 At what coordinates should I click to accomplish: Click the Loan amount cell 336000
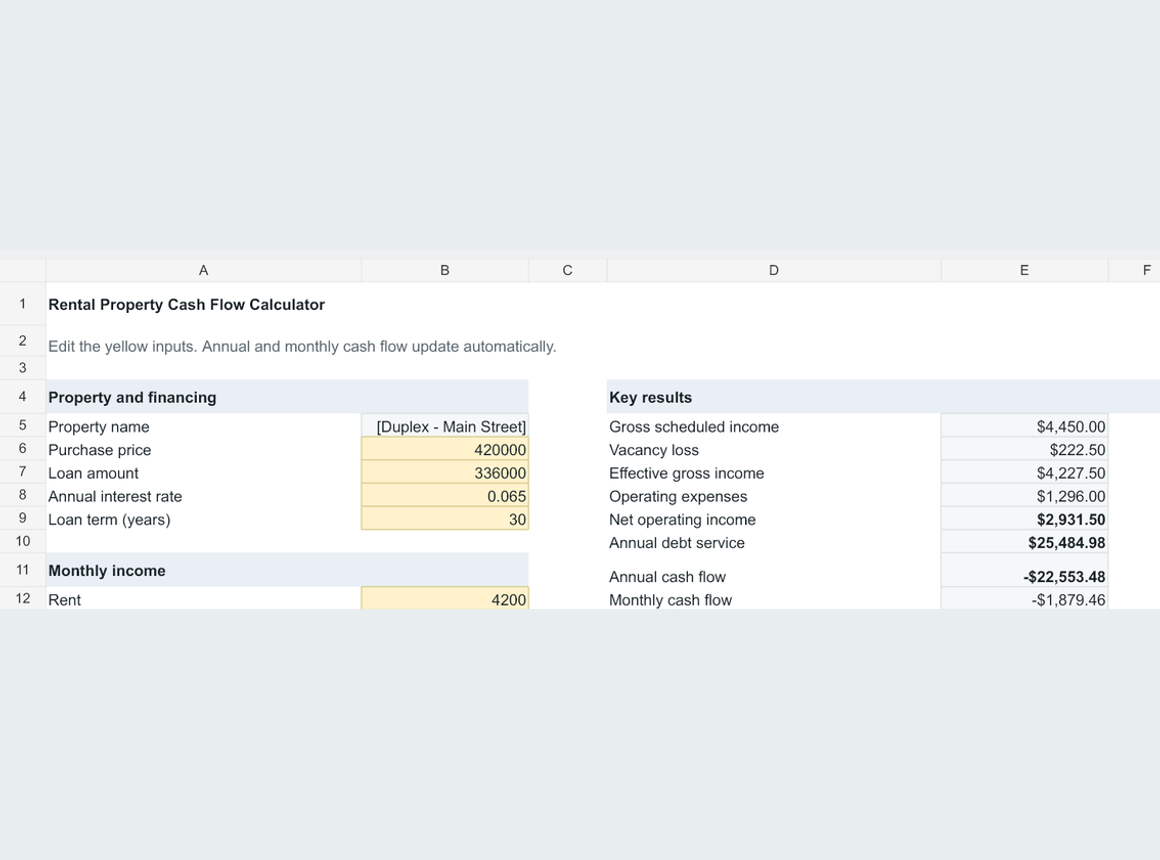(445, 472)
